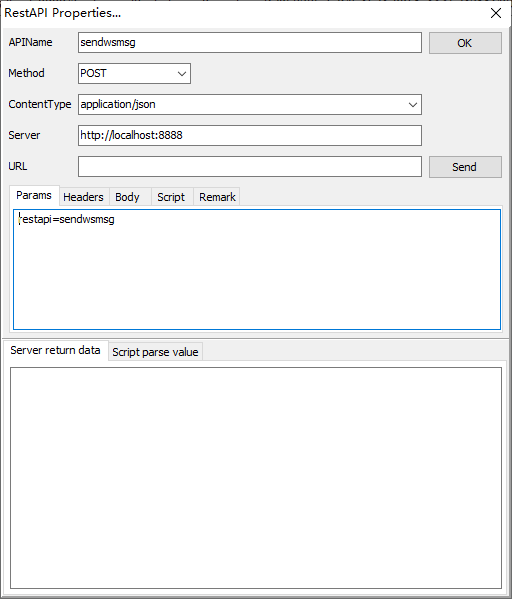The width and height of the screenshot is (512, 599).
Task: Click into the Server address field
Action: point(250,135)
